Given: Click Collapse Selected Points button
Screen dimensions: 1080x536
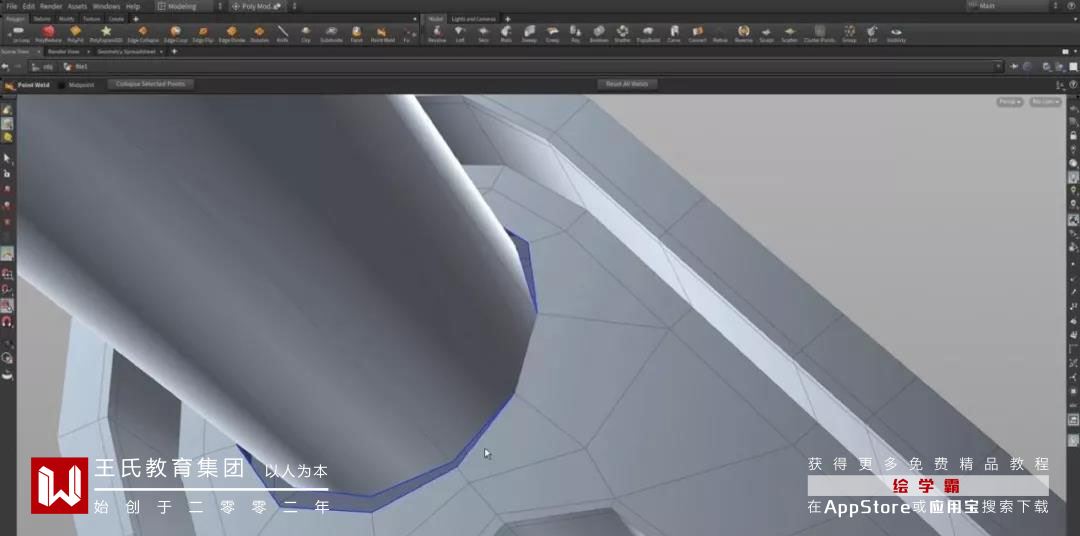Looking at the screenshot, I should point(150,84).
